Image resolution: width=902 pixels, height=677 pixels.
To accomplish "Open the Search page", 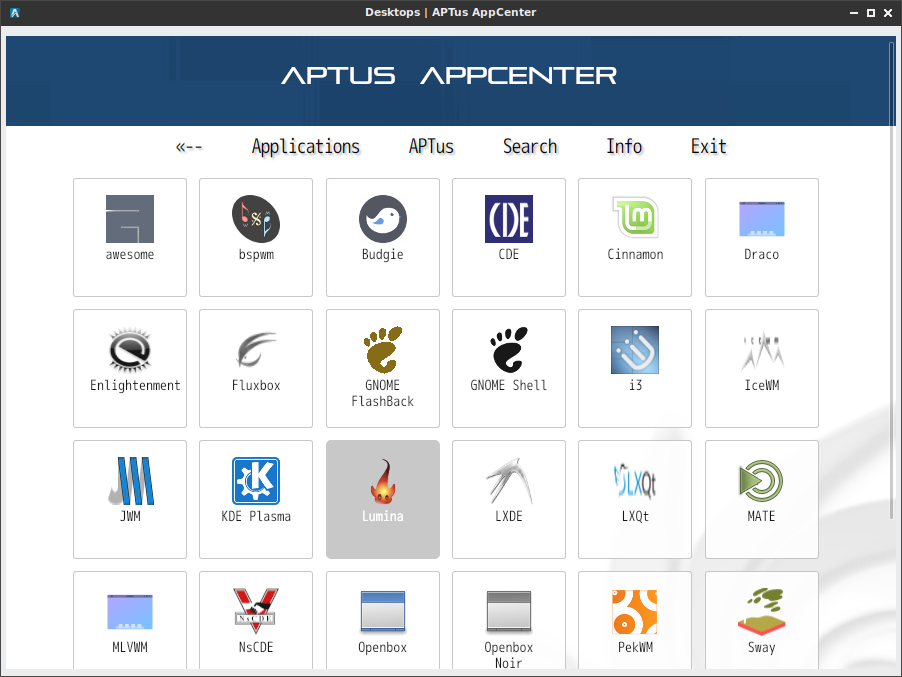I will [530, 147].
